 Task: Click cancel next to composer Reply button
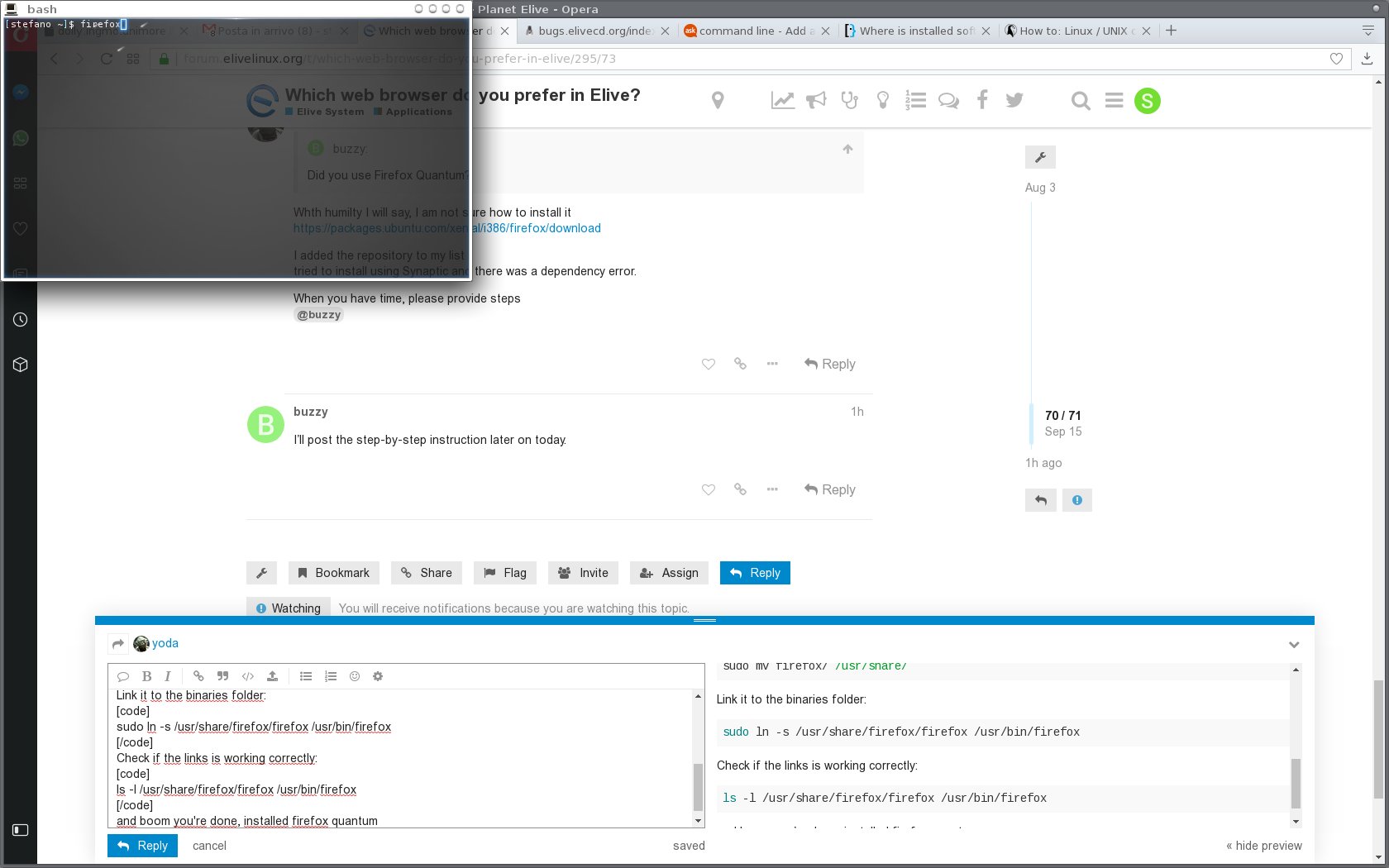click(x=209, y=846)
